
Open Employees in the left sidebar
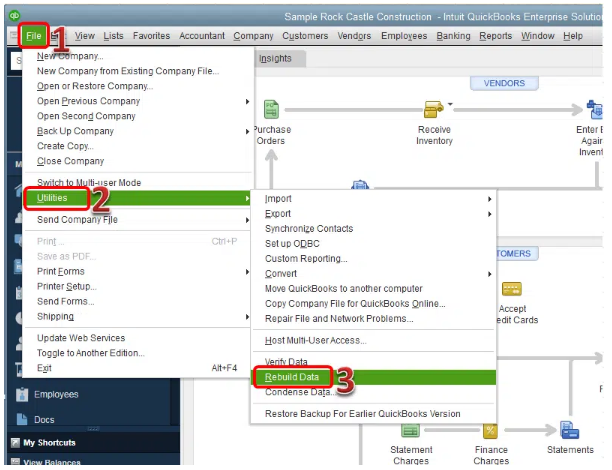coord(56,395)
